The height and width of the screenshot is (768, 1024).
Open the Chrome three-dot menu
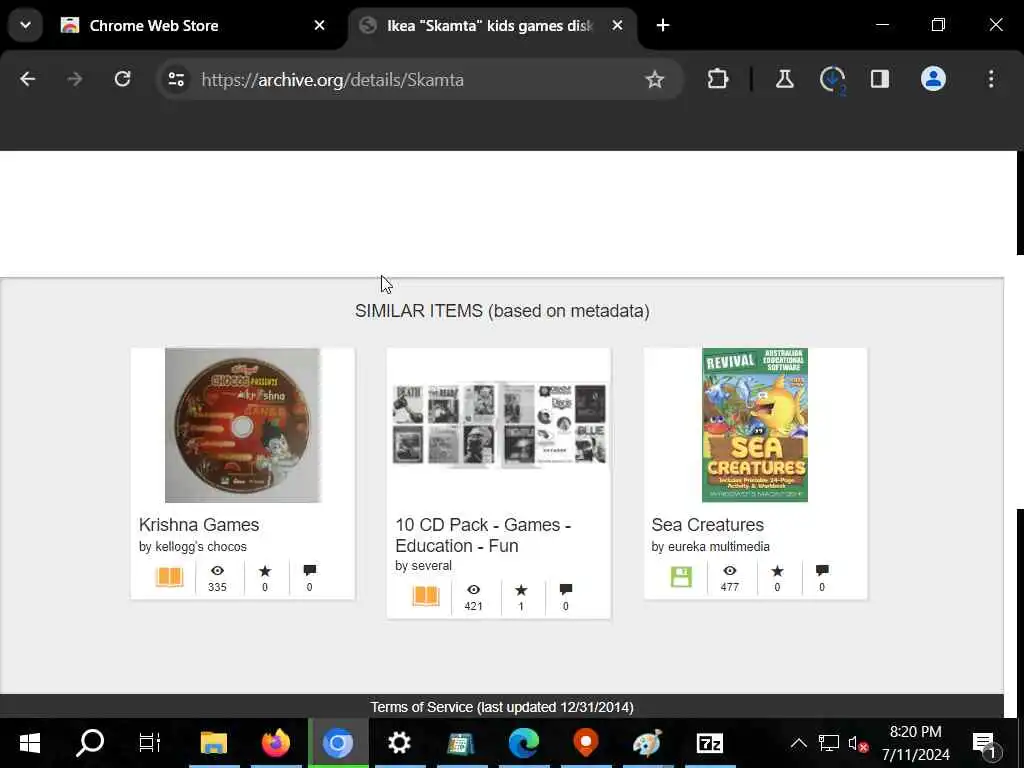(991, 80)
